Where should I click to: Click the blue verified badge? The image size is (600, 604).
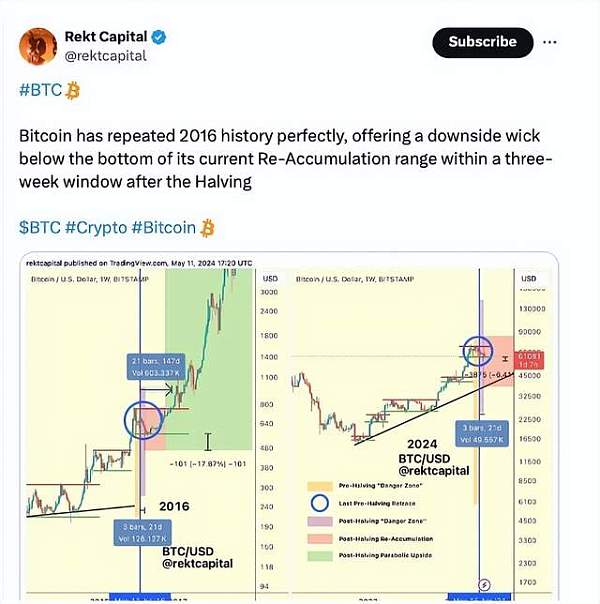158,38
